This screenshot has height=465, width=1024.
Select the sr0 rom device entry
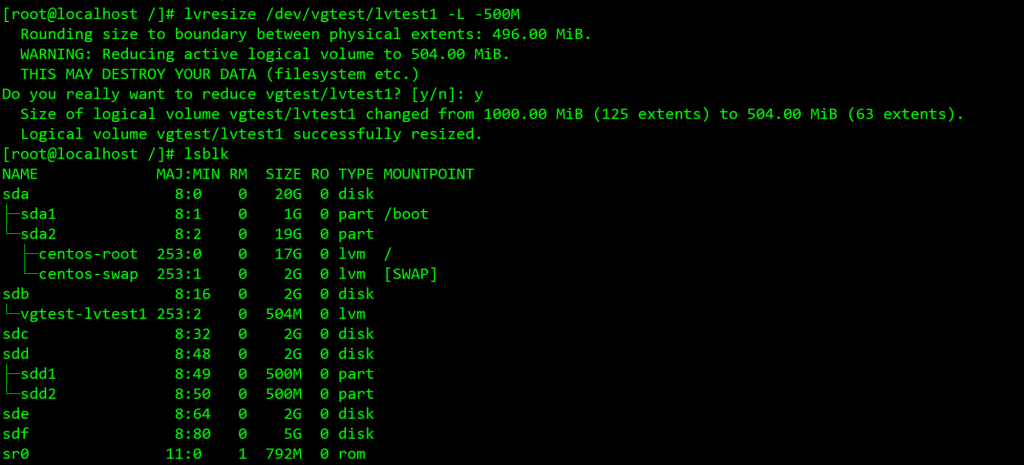[16, 455]
